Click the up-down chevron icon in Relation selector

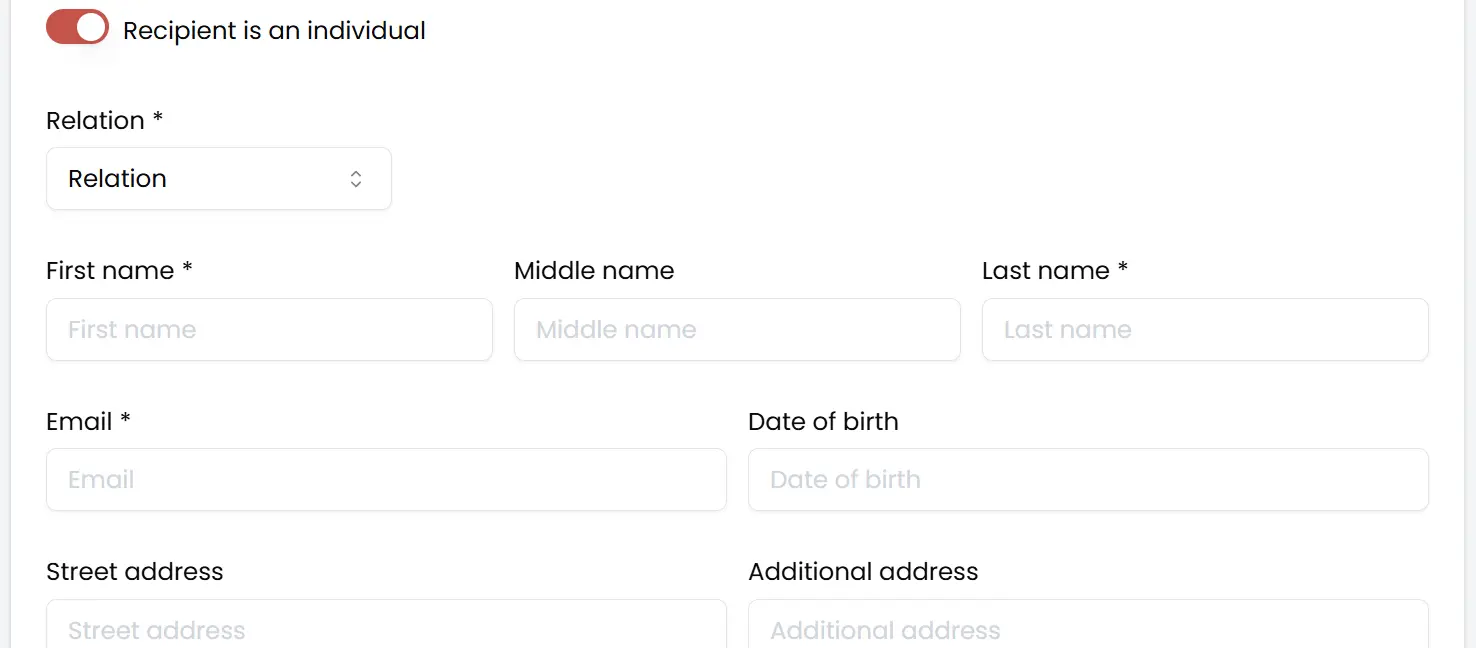pyautogui.click(x=356, y=179)
